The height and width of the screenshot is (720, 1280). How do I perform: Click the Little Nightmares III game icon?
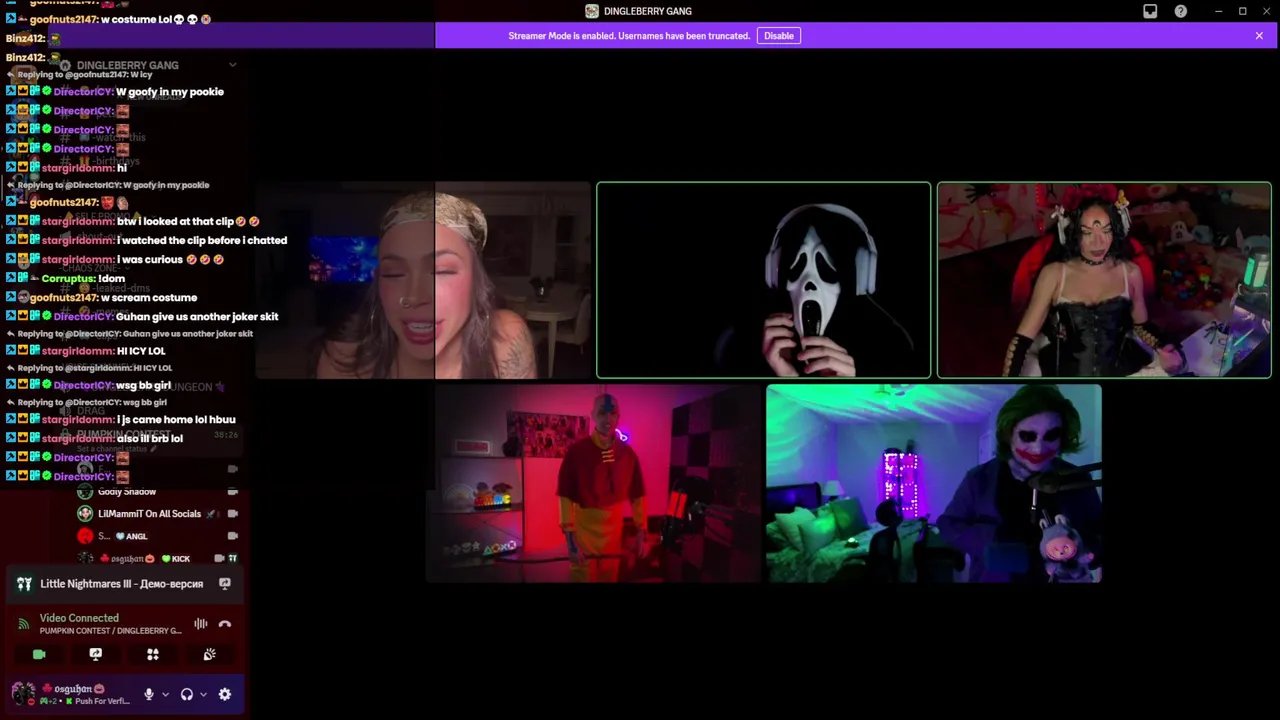click(x=24, y=584)
